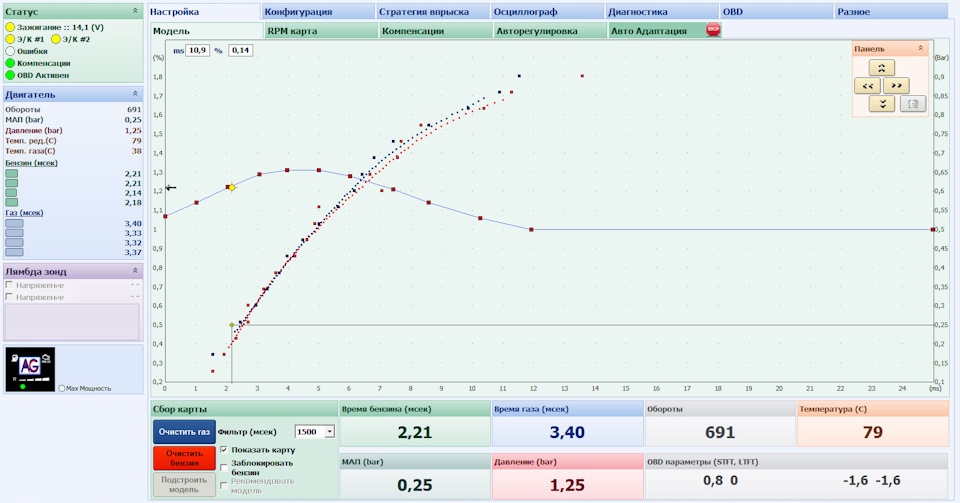Click the forward right arrows button in Панель

[x=896, y=86]
